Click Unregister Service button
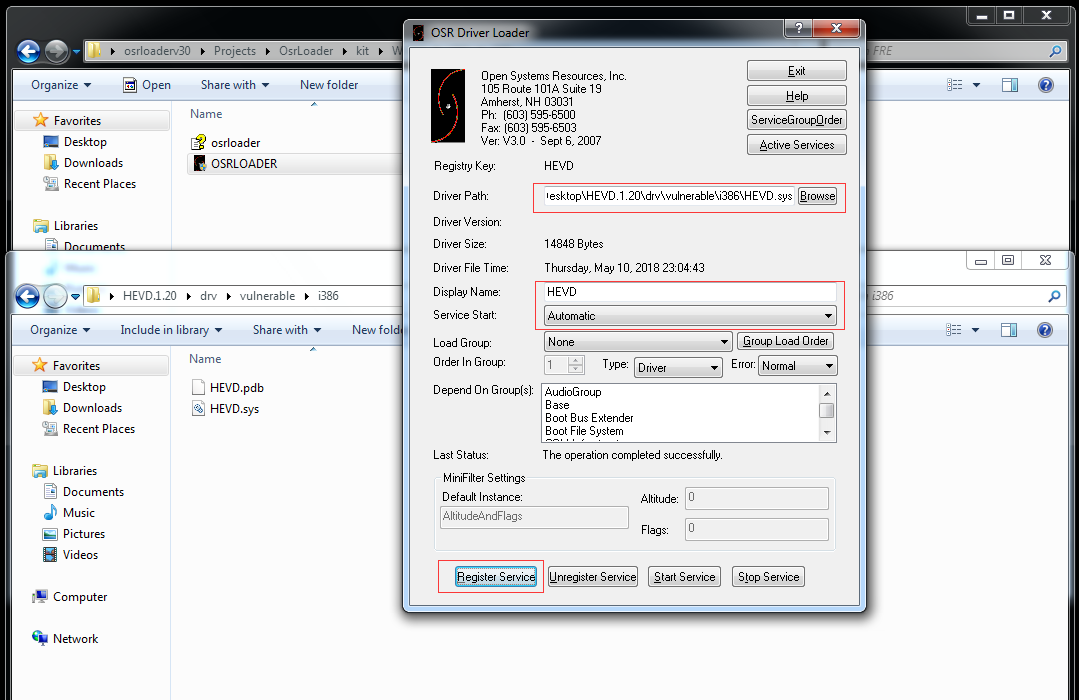Screen dimensions: 1079x700 pyautogui.click(x=592, y=577)
